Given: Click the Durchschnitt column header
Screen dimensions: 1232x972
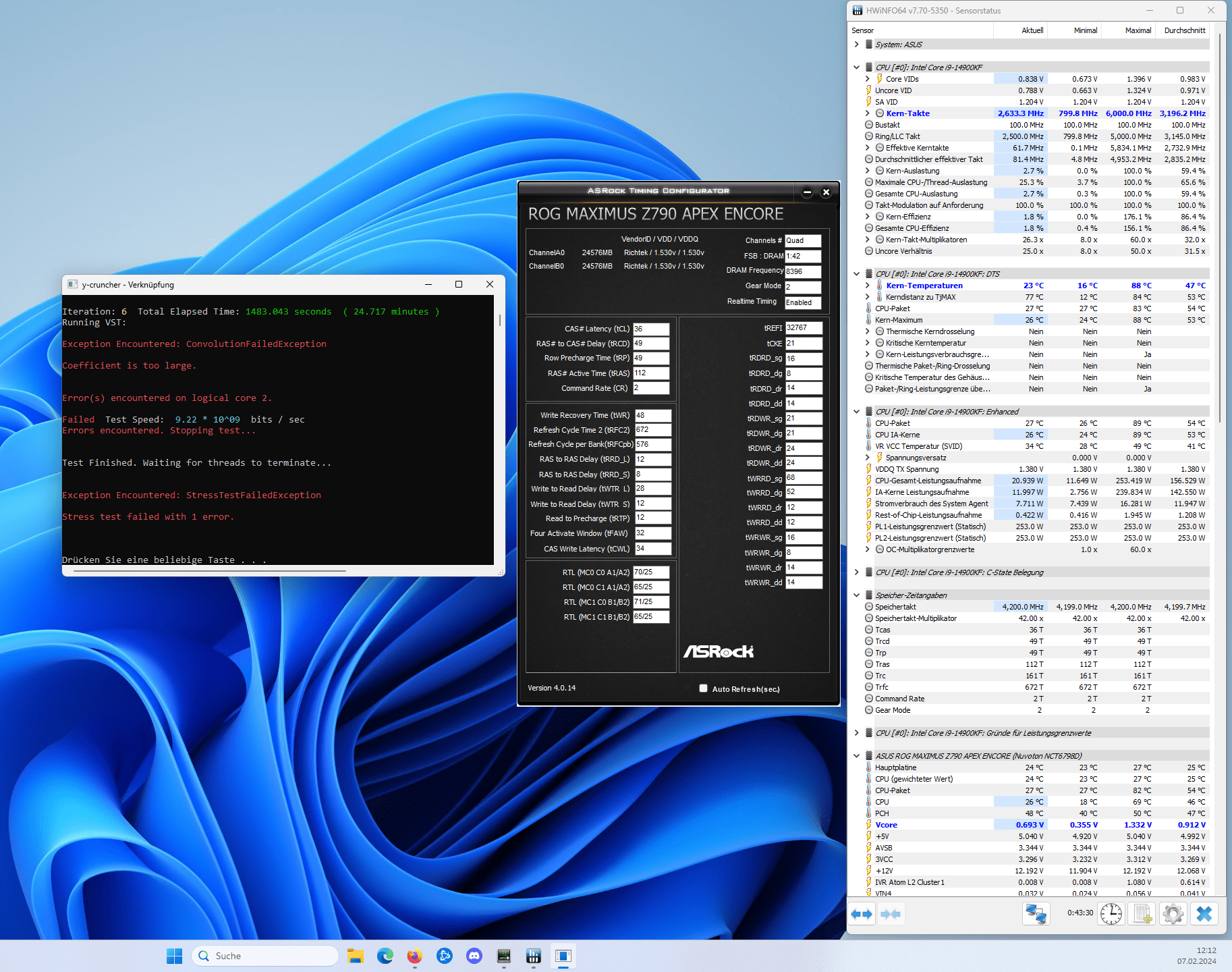Looking at the screenshot, I should (1184, 30).
